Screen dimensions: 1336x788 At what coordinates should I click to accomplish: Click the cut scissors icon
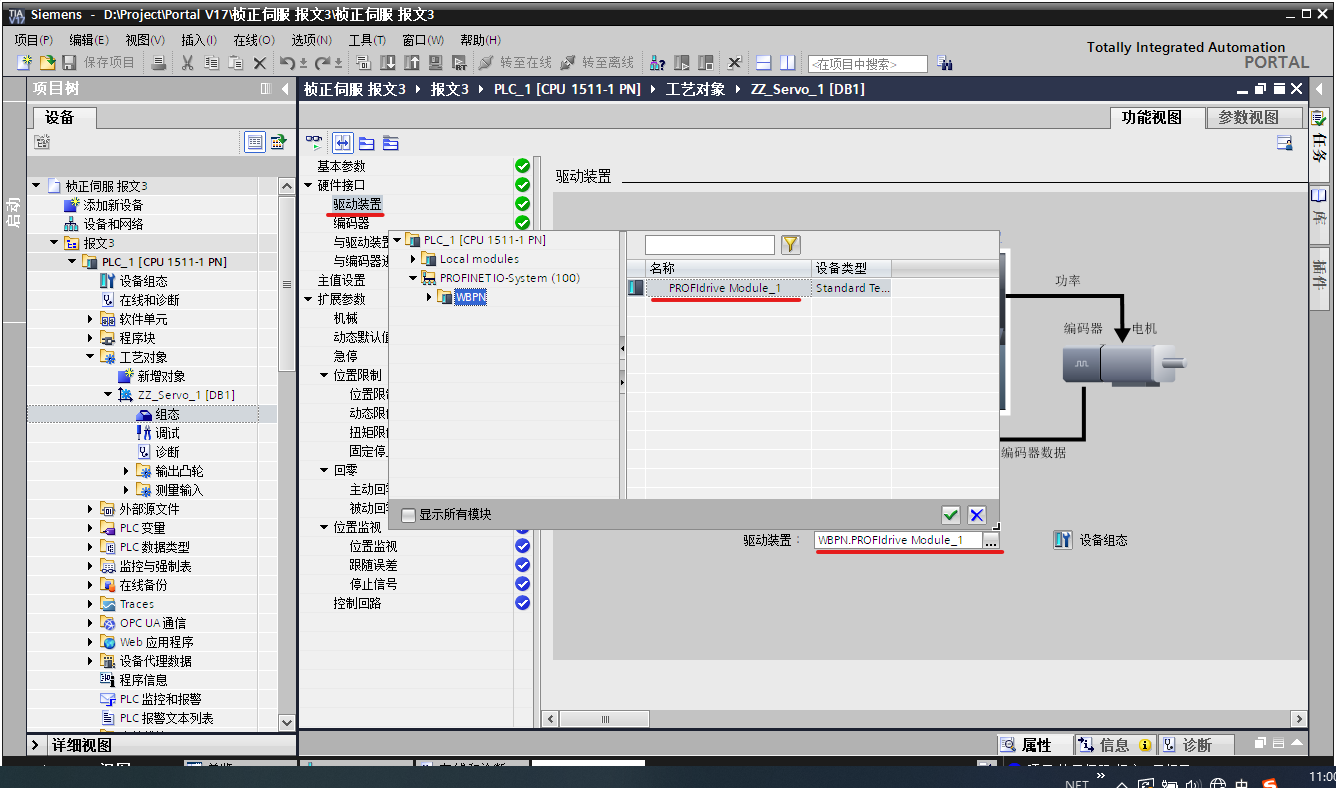(187, 63)
